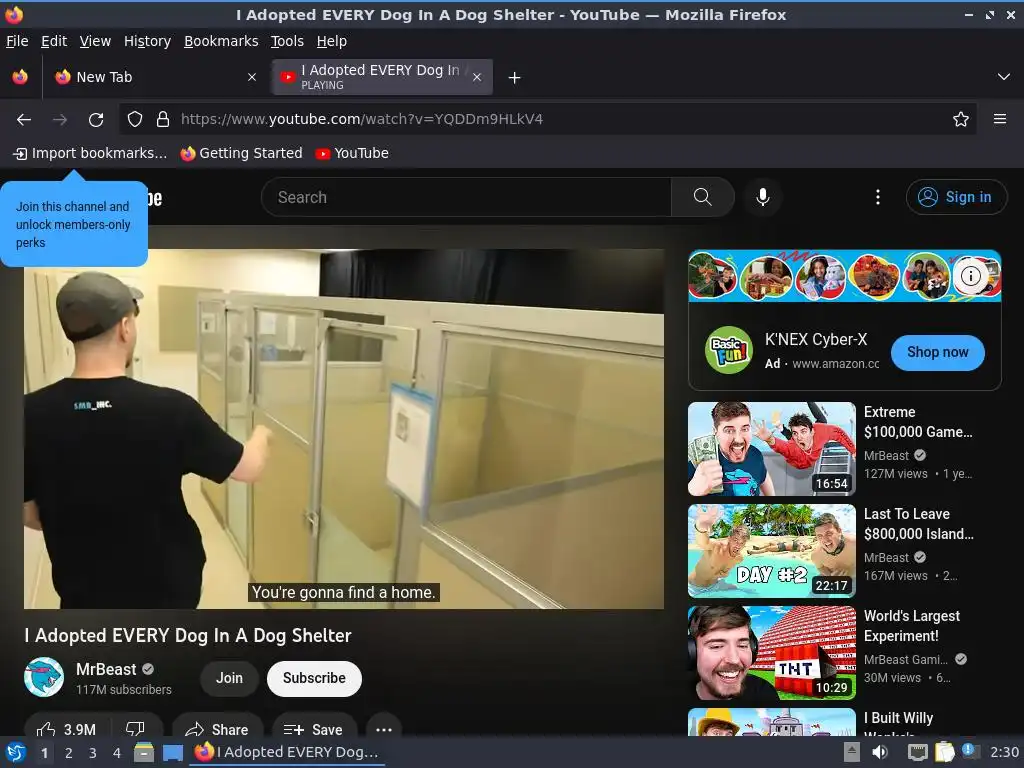Open the volume speaker tray icon
This screenshot has width=1024, height=768.
tap(880, 752)
